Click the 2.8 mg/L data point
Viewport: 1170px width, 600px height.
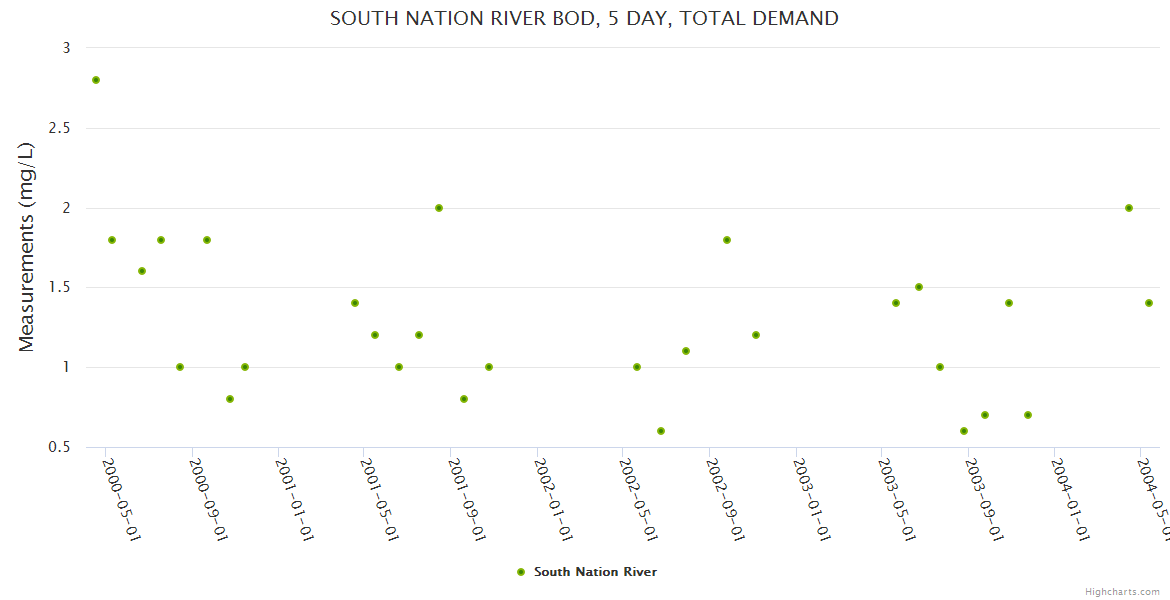[96, 80]
